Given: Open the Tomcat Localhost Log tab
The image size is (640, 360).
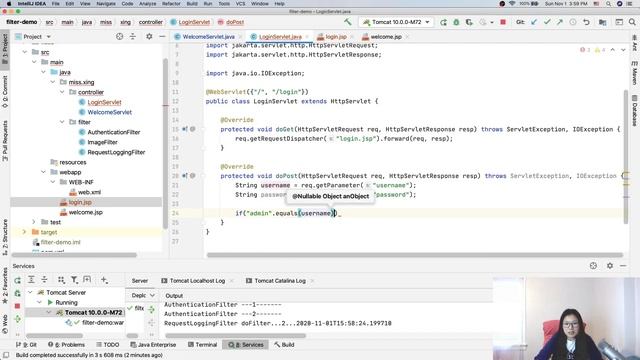Looking at the screenshot, I should 197,281.
